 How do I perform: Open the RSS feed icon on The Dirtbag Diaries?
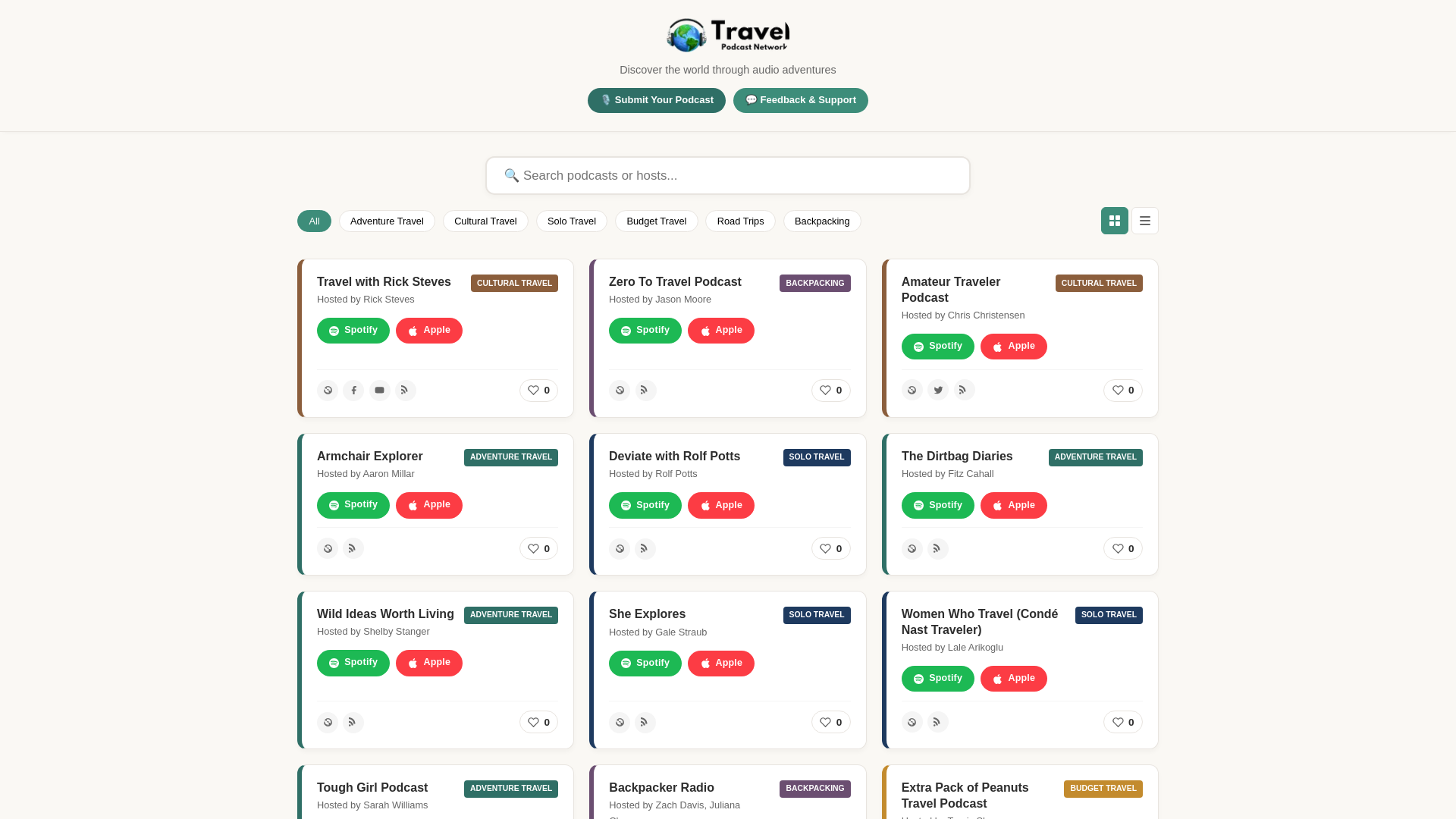tap(938, 548)
